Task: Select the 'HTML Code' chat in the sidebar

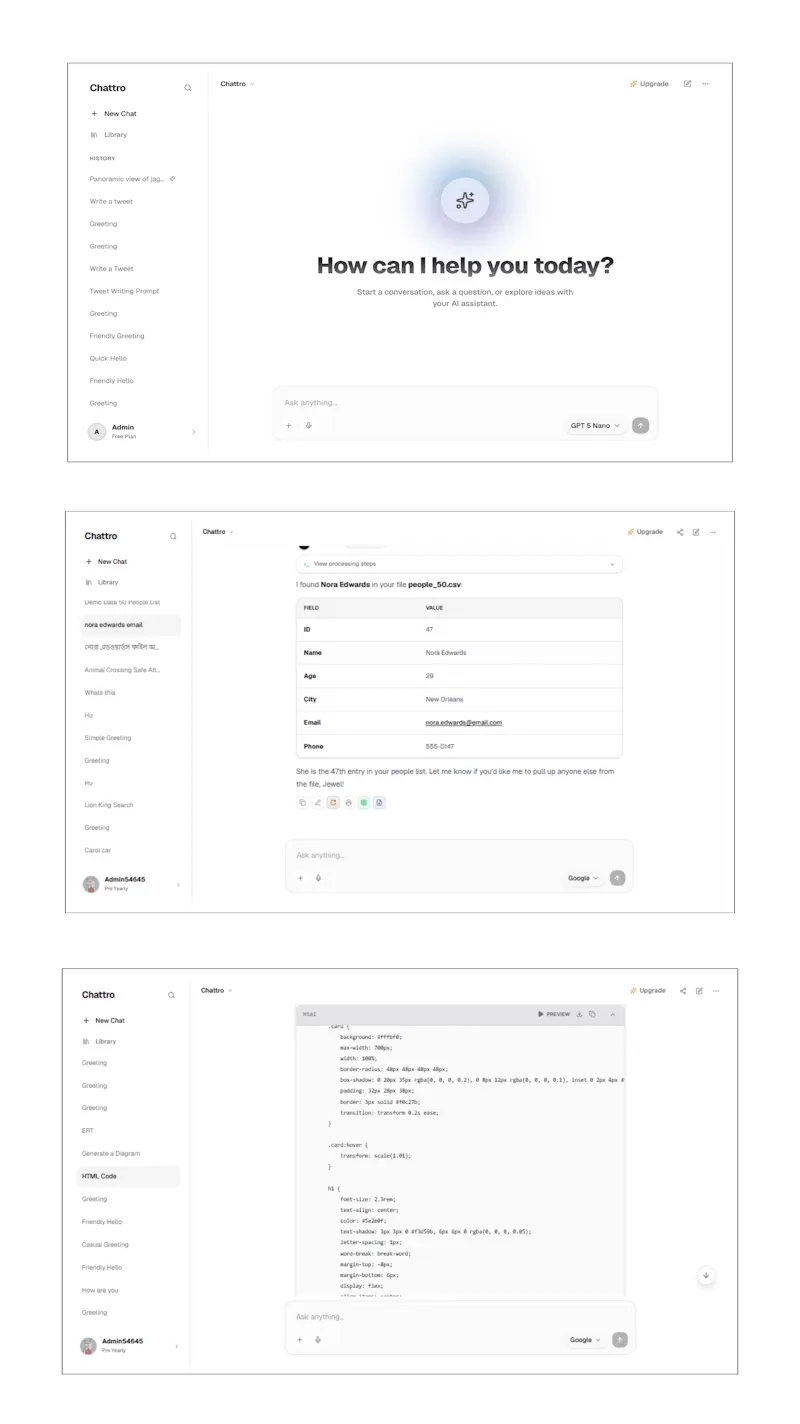Action: (129, 1176)
